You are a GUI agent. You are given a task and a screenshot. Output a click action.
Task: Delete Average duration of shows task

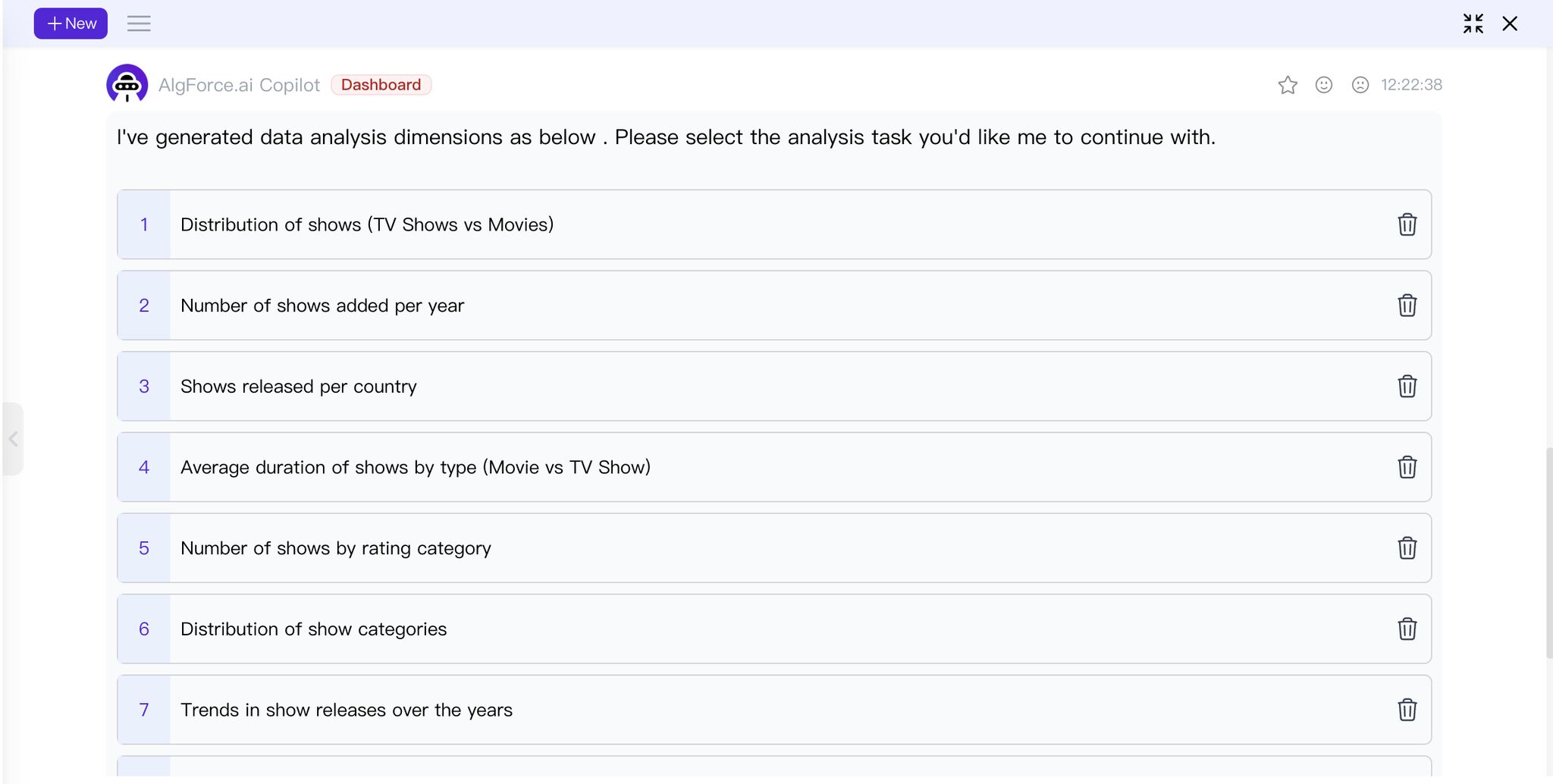coord(1407,467)
